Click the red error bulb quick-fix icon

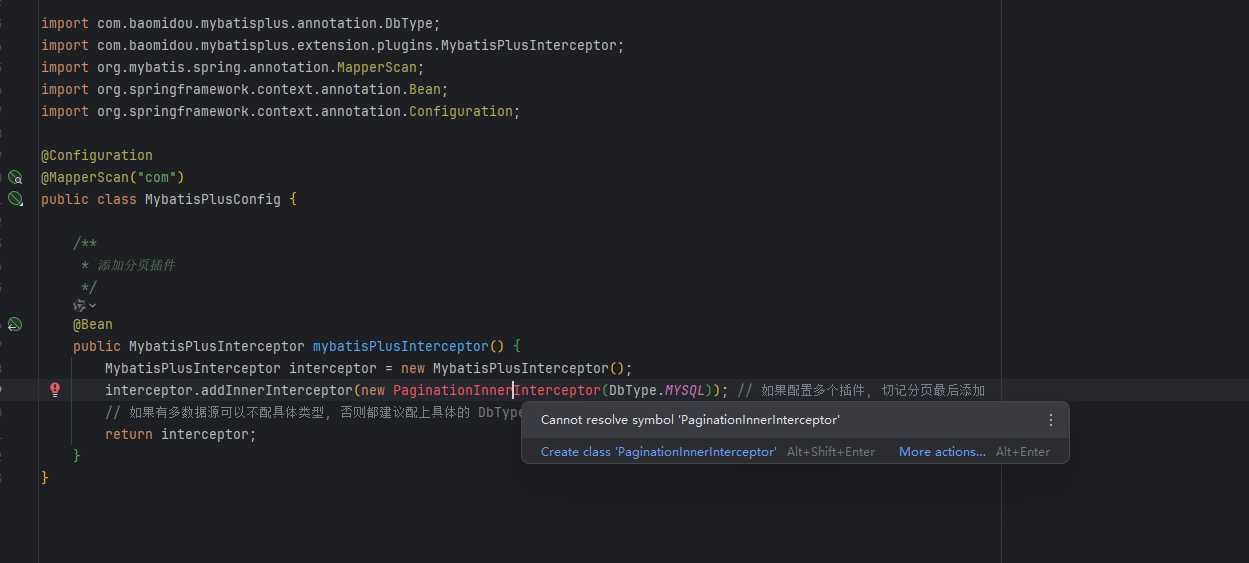55,390
